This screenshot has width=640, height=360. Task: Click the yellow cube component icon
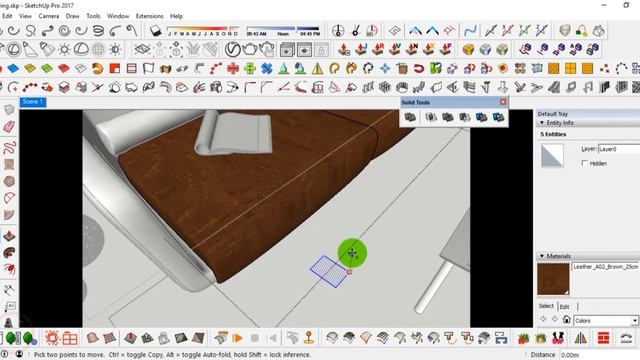[x=468, y=50]
